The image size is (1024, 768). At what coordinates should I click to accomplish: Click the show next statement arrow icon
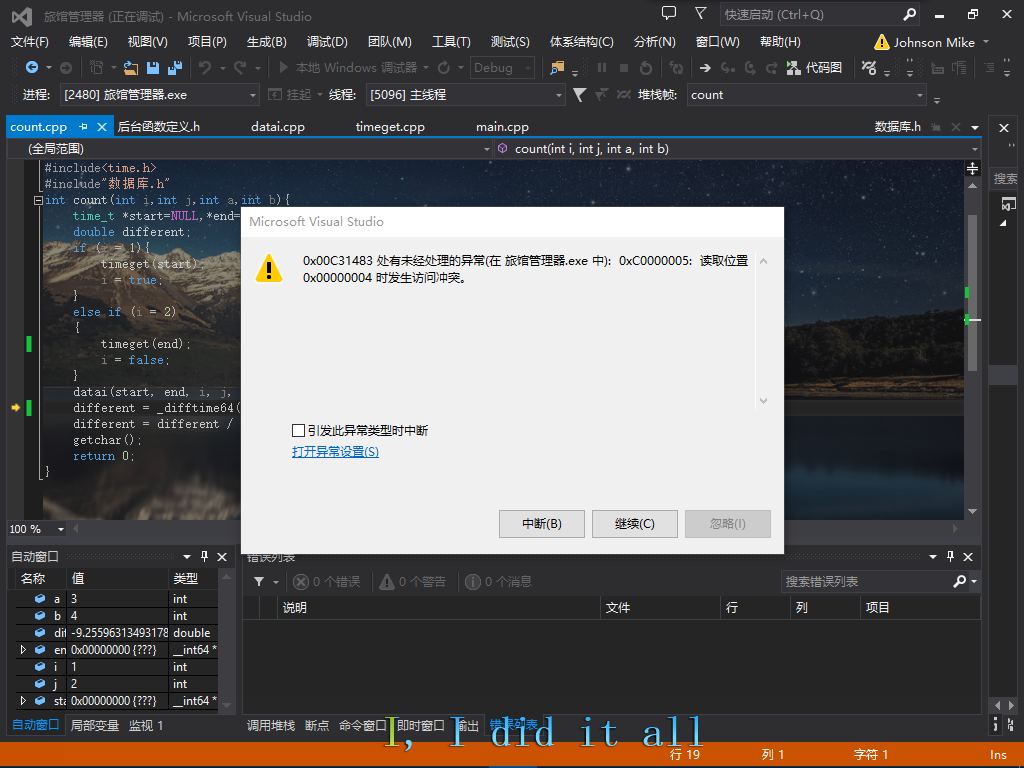705,67
